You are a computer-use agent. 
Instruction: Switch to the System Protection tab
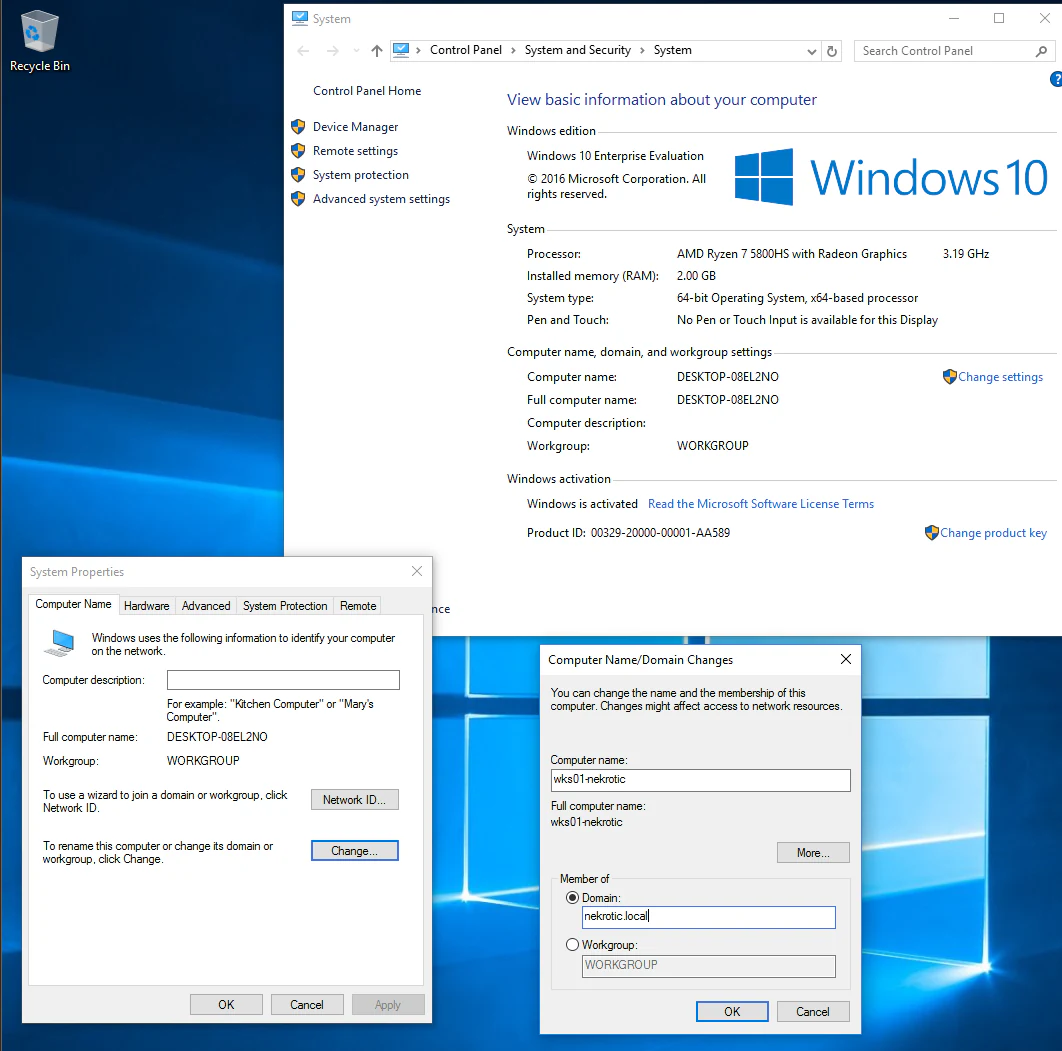[x=285, y=605]
